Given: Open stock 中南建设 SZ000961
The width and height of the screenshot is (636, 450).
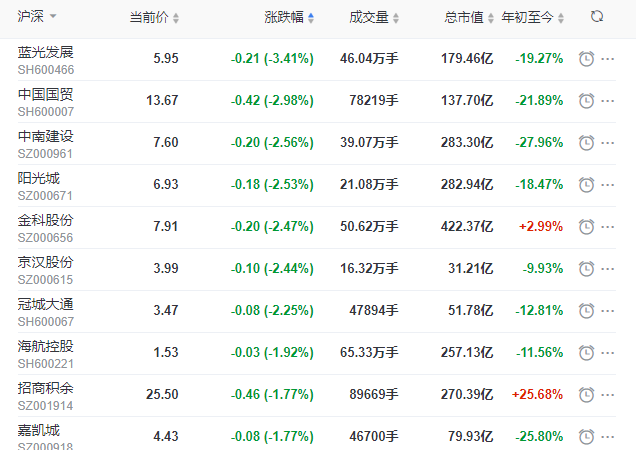Looking at the screenshot, I should pyautogui.click(x=46, y=144).
